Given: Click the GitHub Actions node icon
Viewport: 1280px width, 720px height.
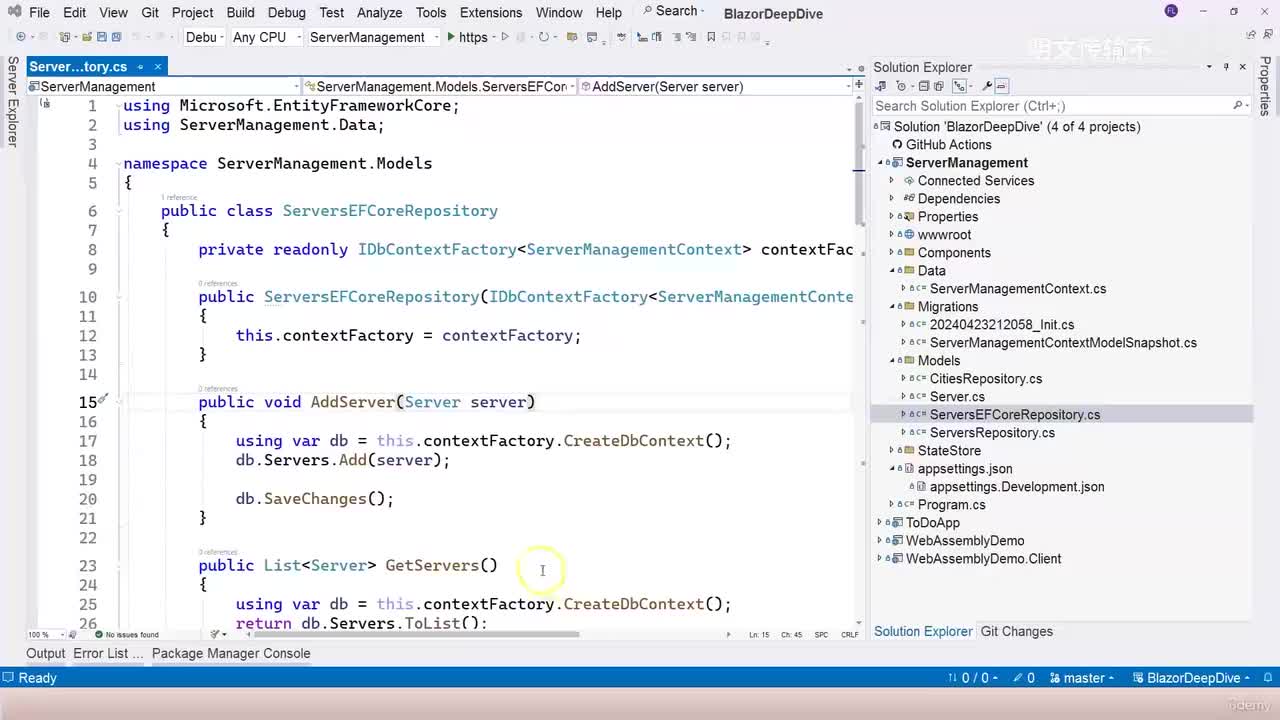Looking at the screenshot, I should point(897,145).
